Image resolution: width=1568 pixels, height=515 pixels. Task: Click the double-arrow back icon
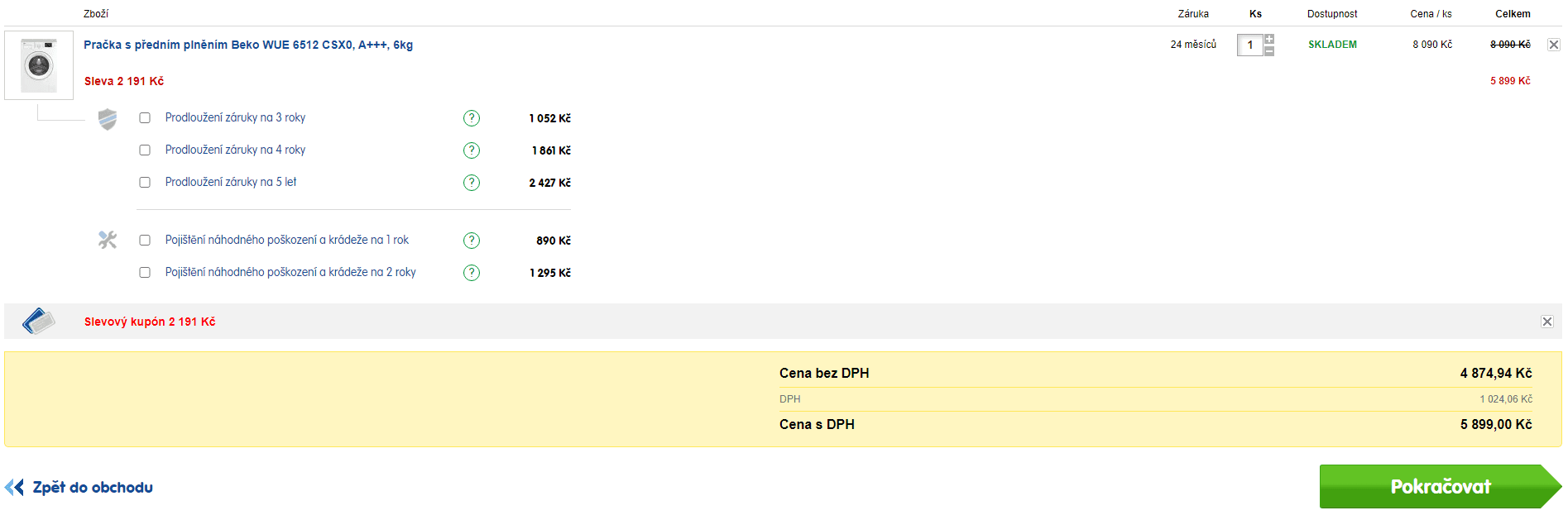14,488
